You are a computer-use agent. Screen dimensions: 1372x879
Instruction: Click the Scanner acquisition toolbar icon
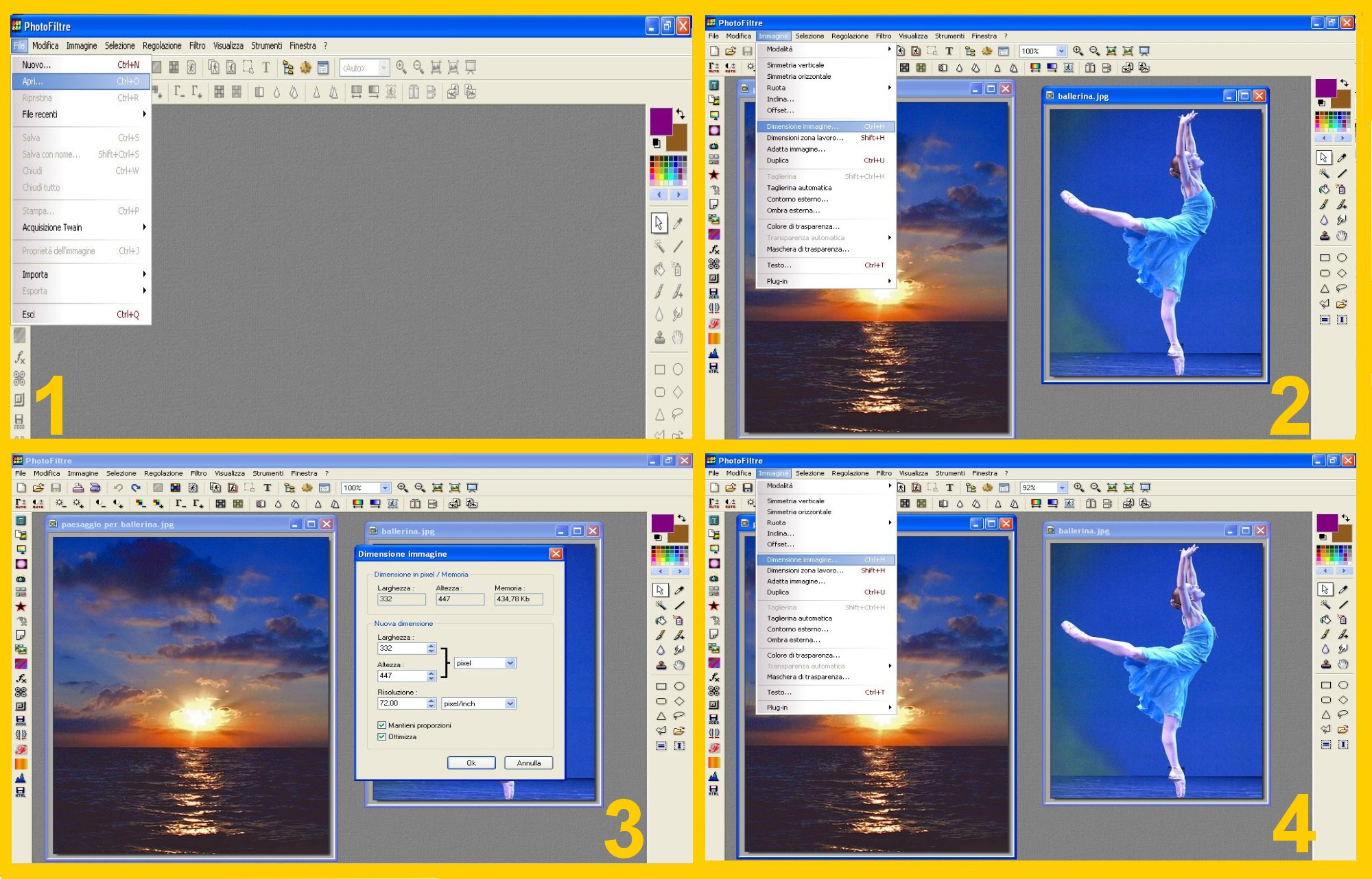(x=95, y=487)
